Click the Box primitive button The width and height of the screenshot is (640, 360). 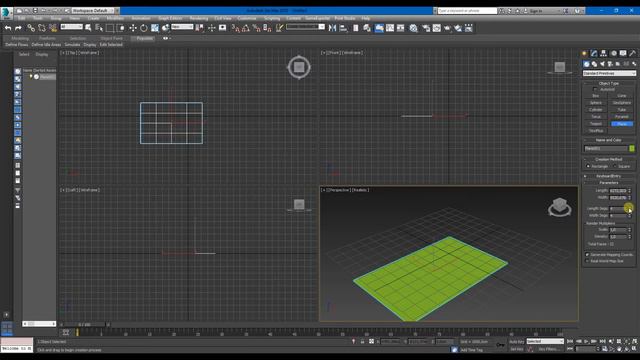pos(596,96)
